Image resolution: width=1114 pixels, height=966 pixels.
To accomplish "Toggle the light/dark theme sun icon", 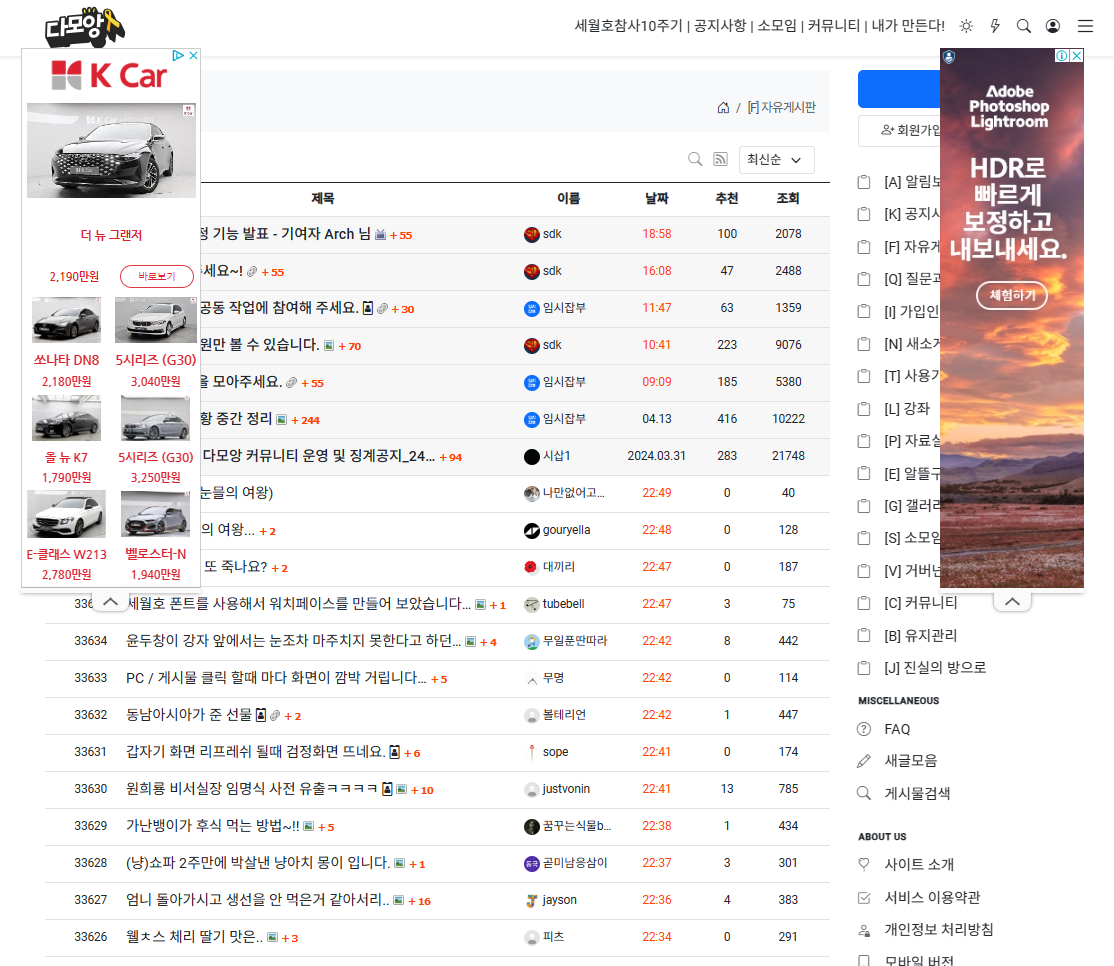I will tap(966, 26).
